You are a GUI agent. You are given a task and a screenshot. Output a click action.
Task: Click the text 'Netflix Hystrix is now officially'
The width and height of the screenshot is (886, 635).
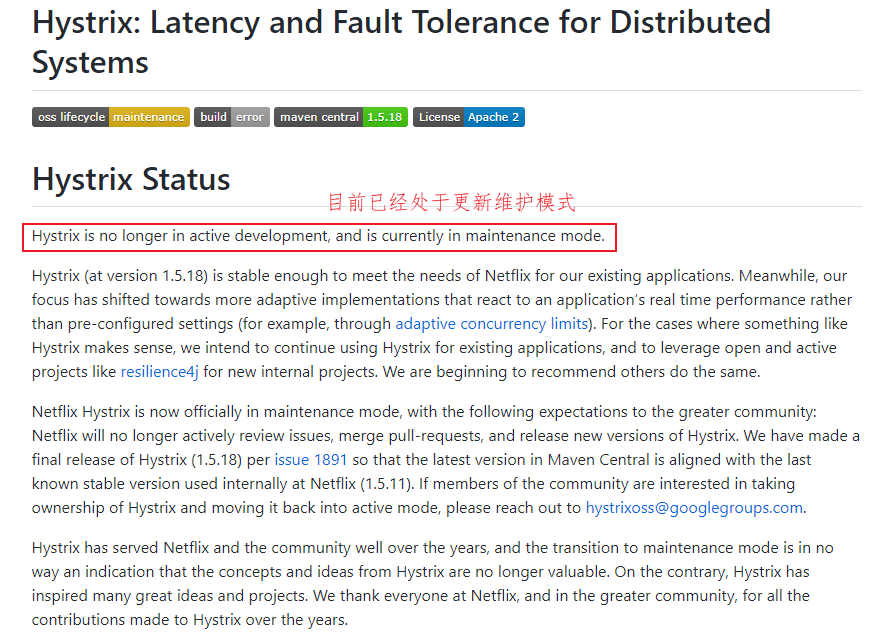click(137, 412)
